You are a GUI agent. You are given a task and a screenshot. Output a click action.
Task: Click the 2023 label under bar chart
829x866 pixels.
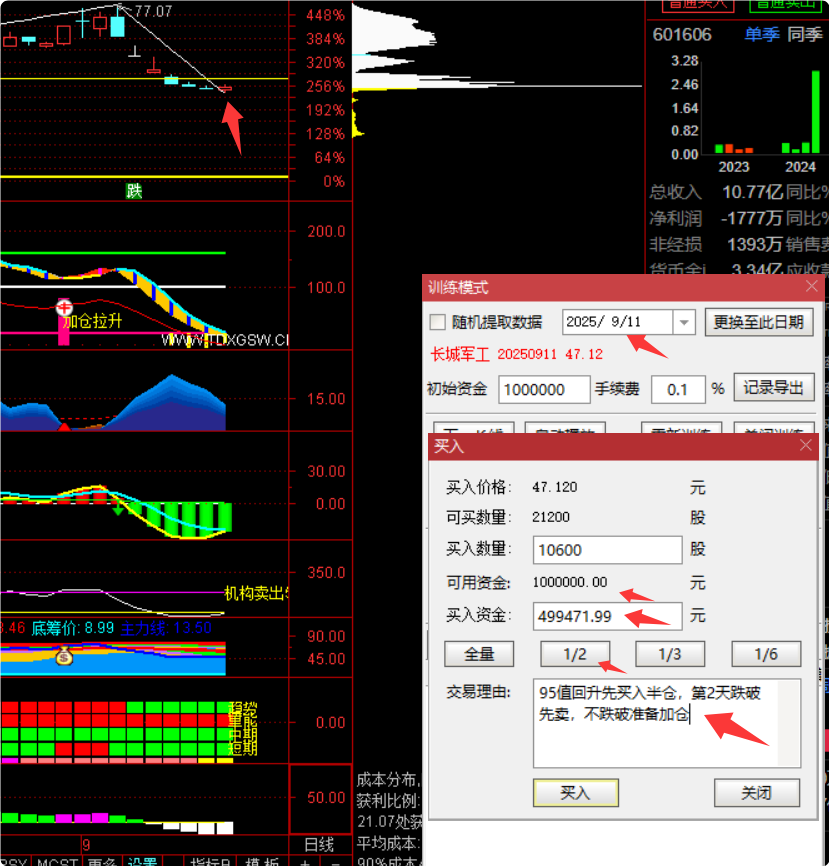(733, 167)
